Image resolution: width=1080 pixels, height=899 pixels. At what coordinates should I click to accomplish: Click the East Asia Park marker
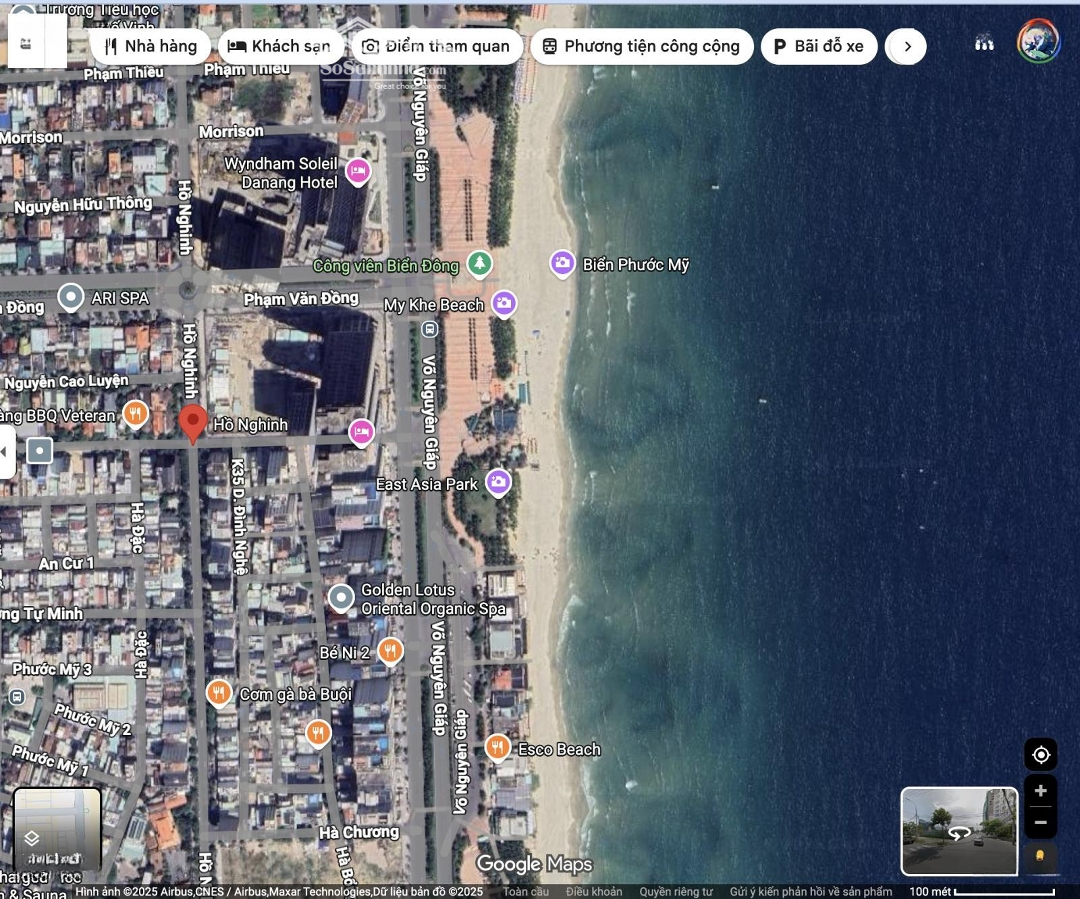(x=498, y=483)
